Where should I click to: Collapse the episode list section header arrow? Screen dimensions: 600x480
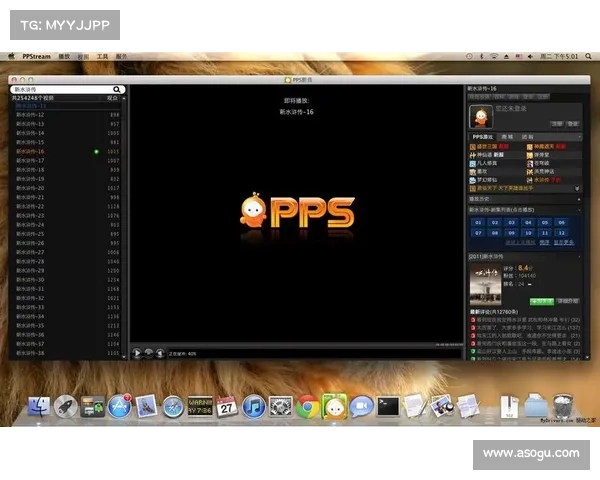tap(579, 210)
